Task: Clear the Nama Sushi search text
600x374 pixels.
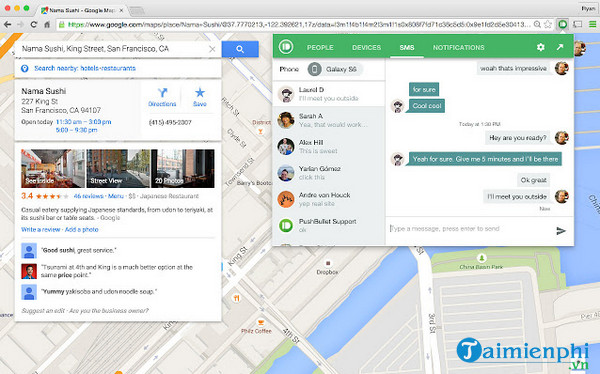Action: point(212,49)
